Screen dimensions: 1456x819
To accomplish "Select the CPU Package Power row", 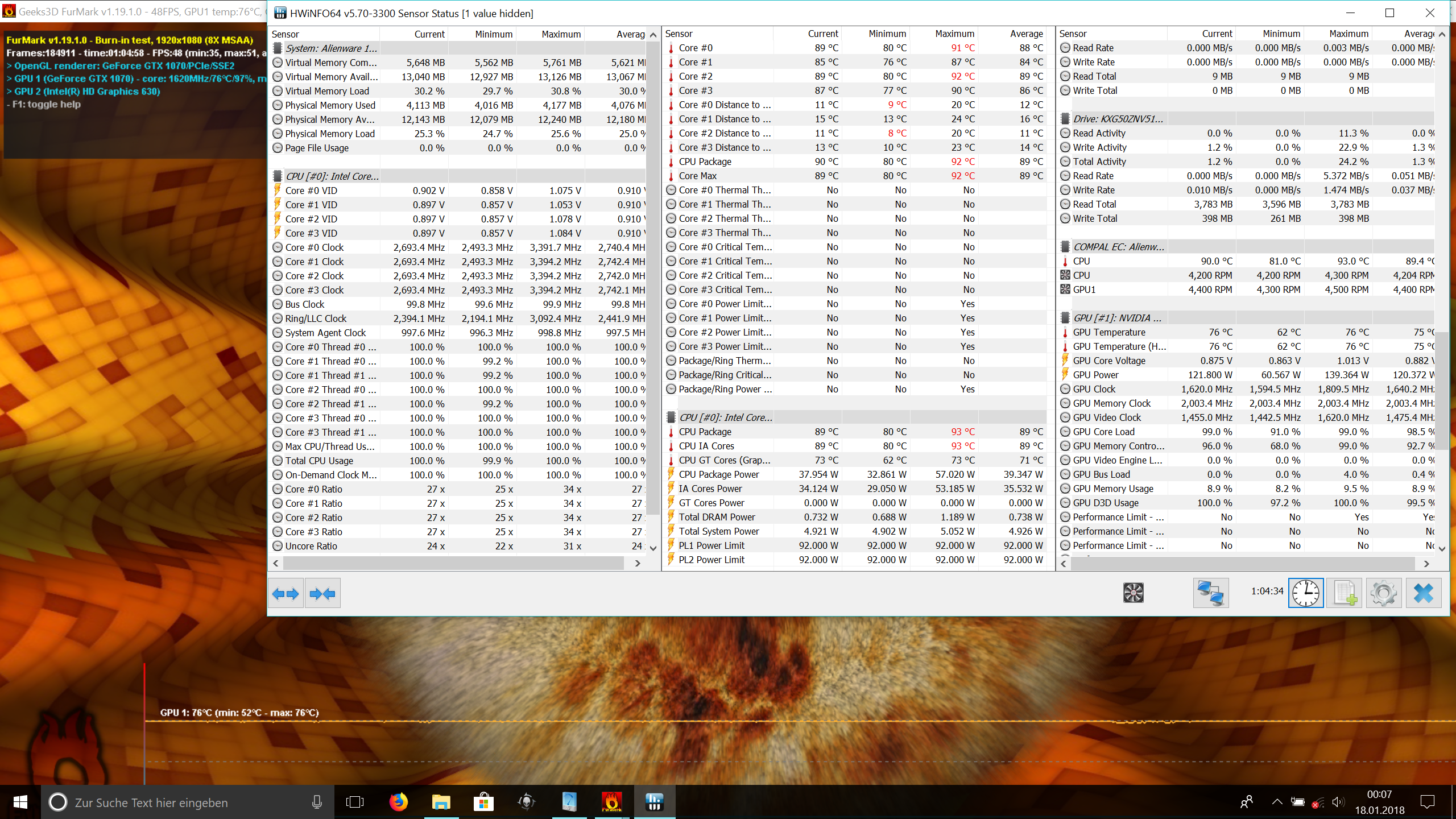I will (x=855, y=474).
